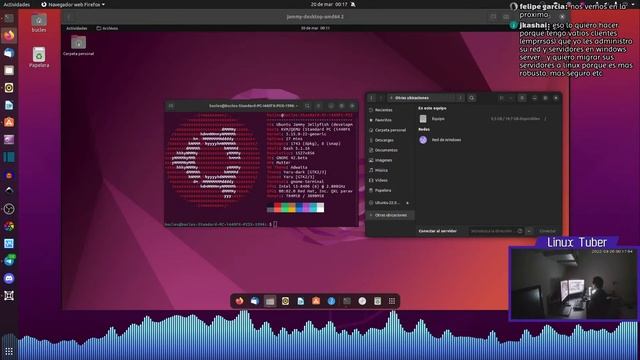Open Terminal in the VM bottom dock

click(347, 301)
